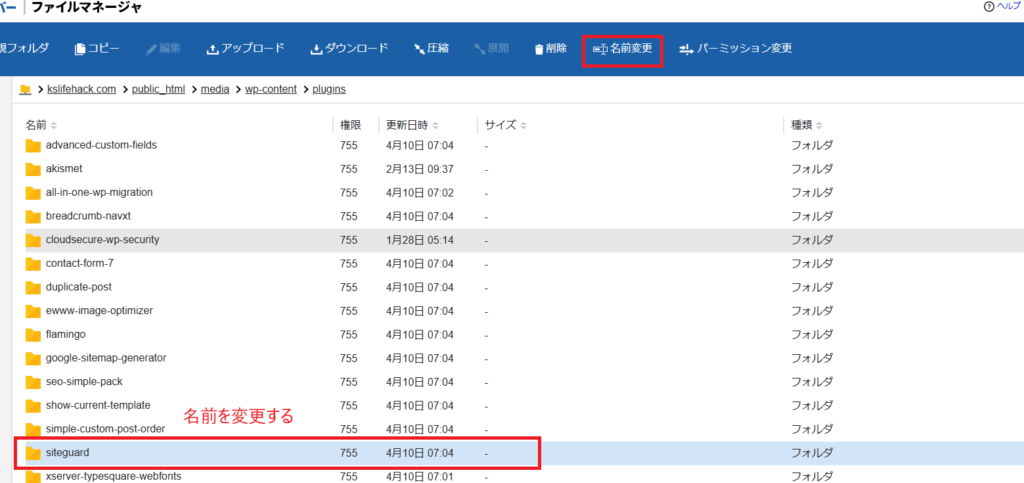
Task: Click the Rename (名前変更) button
Action: pyautogui.click(x=622, y=48)
